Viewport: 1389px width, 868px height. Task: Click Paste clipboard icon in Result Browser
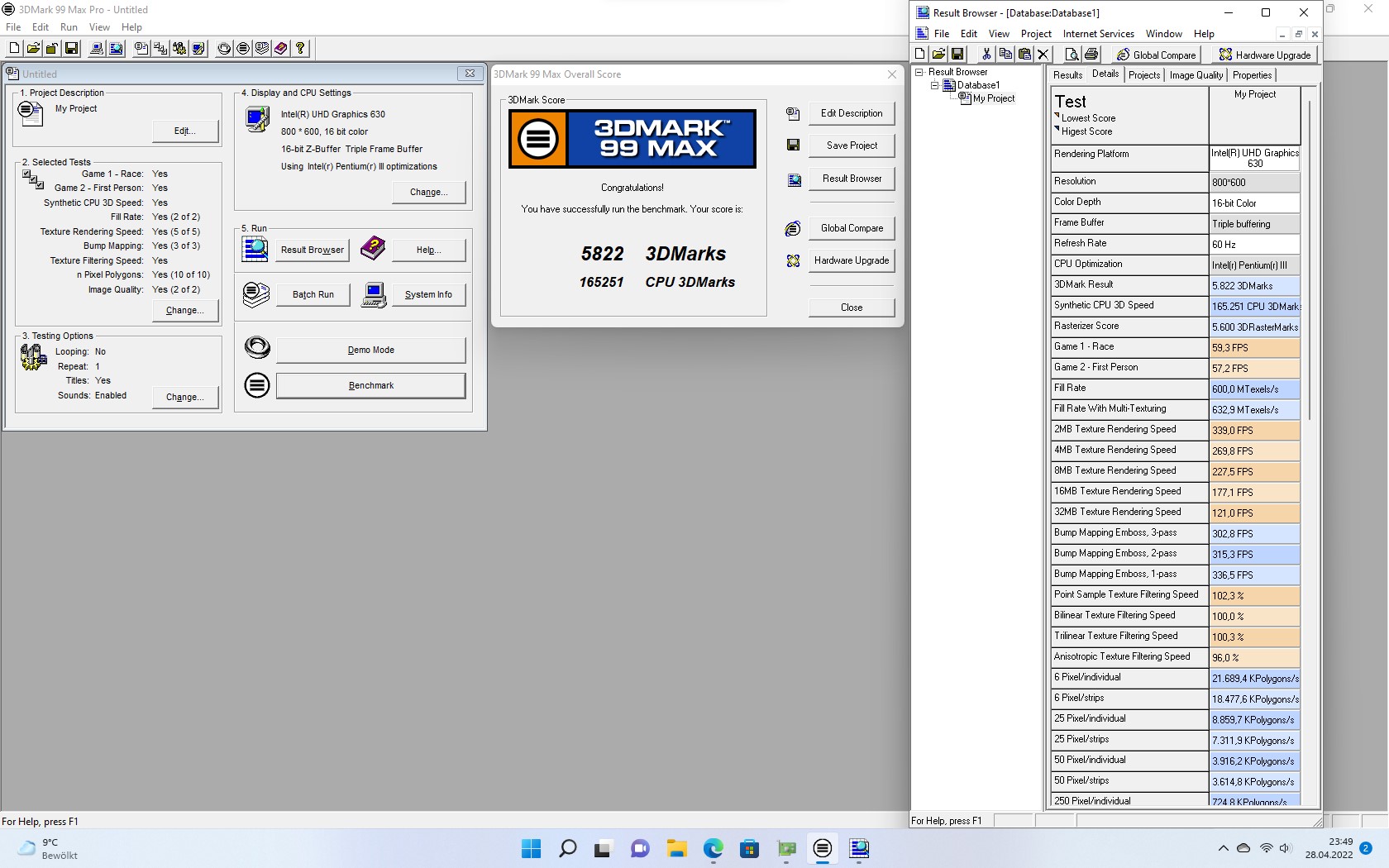1024,55
